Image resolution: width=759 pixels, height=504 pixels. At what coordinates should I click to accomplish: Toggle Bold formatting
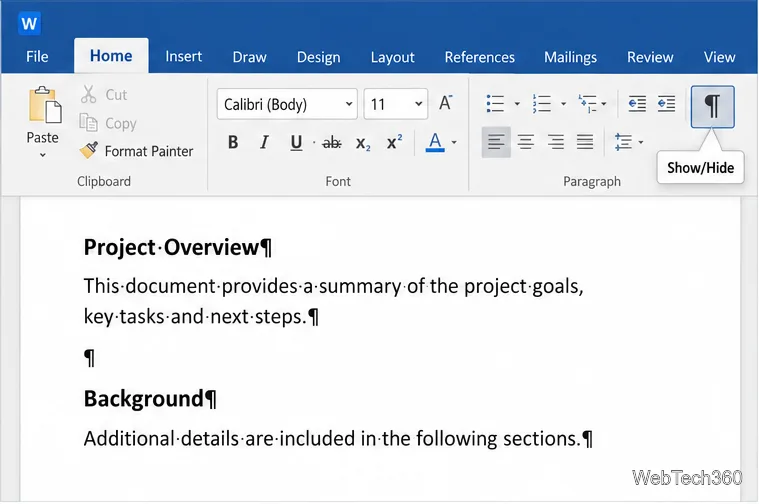[233, 142]
